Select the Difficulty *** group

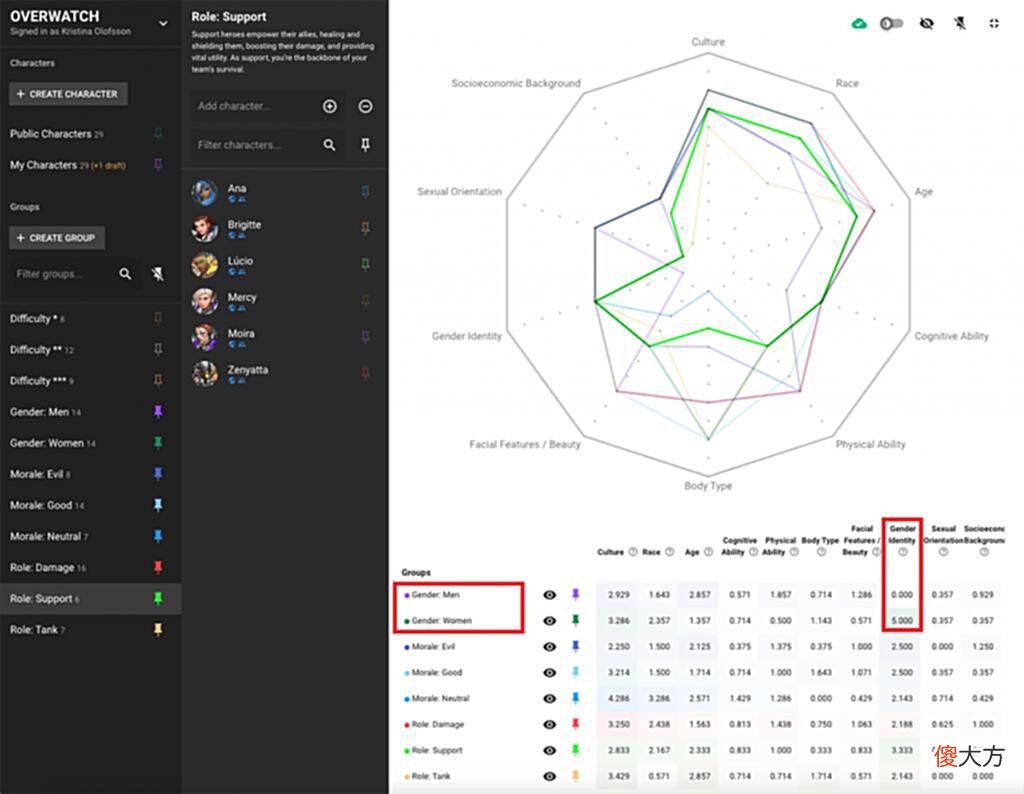pos(41,381)
